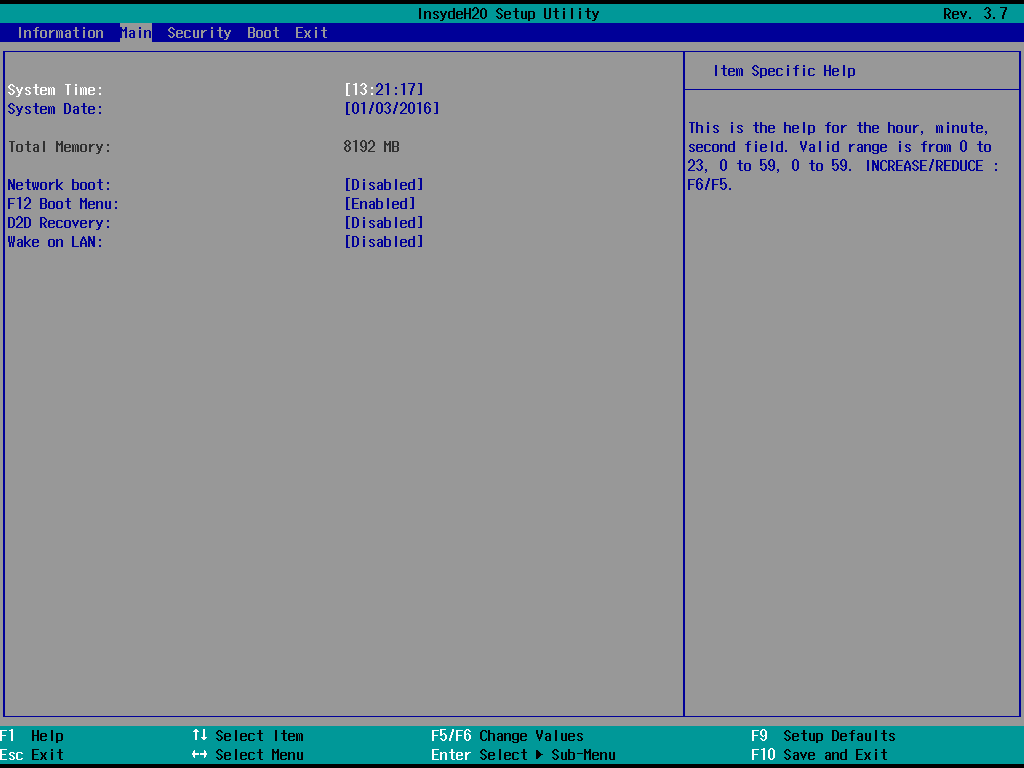The width and height of the screenshot is (1024, 768).
Task: Change the Wake on LAN [Disabled] setting
Action: 384,242
